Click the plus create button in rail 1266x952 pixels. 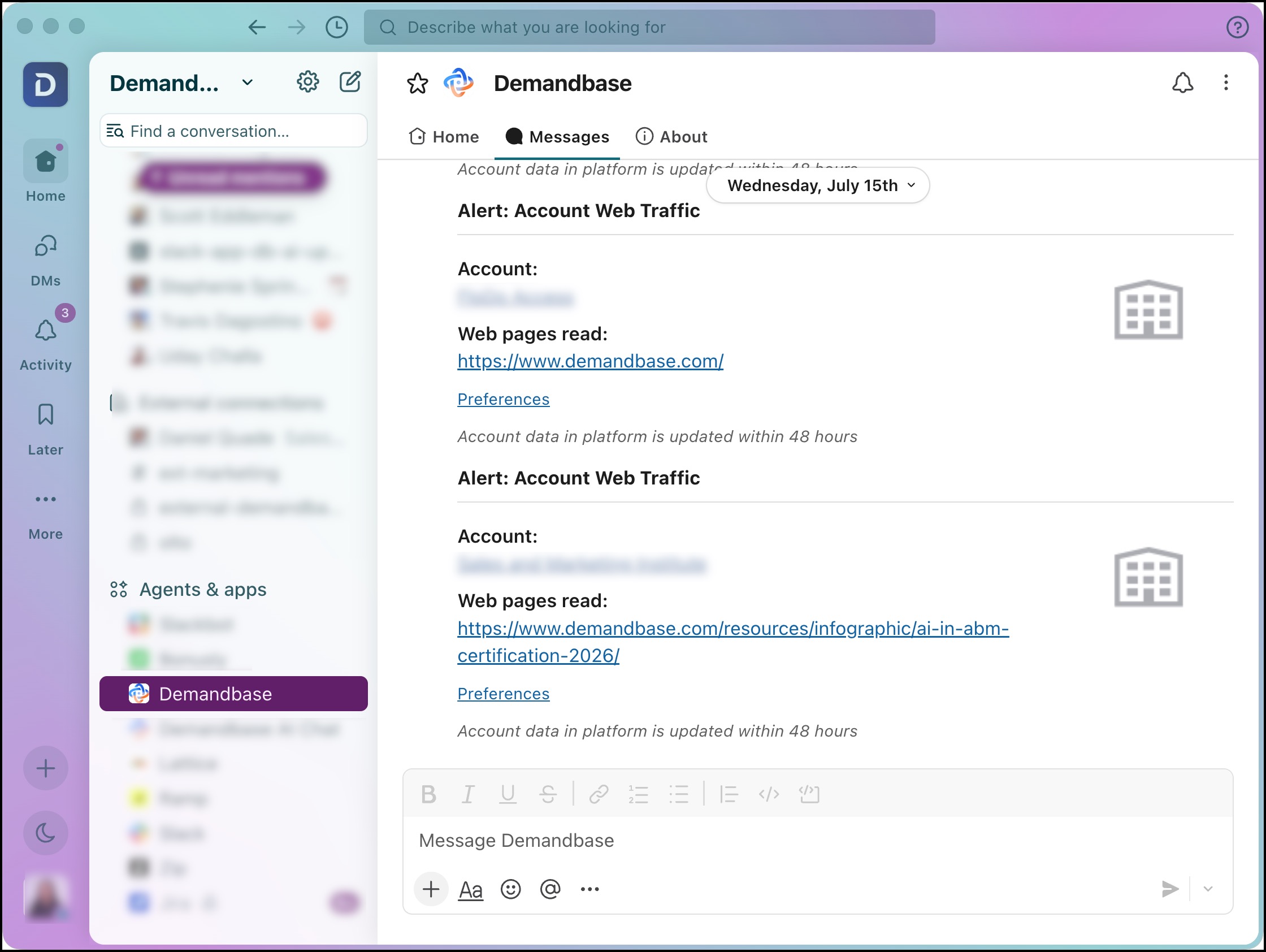click(46, 768)
